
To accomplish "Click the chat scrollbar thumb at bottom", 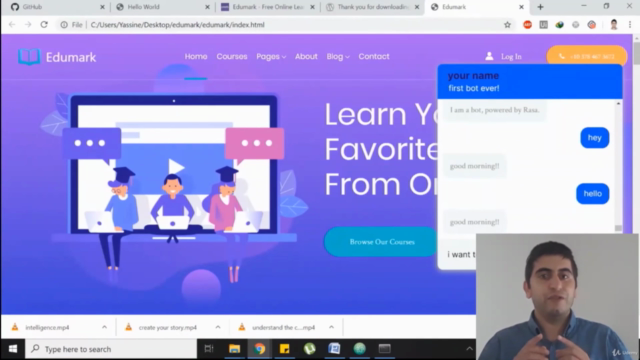I will (x=618, y=229).
